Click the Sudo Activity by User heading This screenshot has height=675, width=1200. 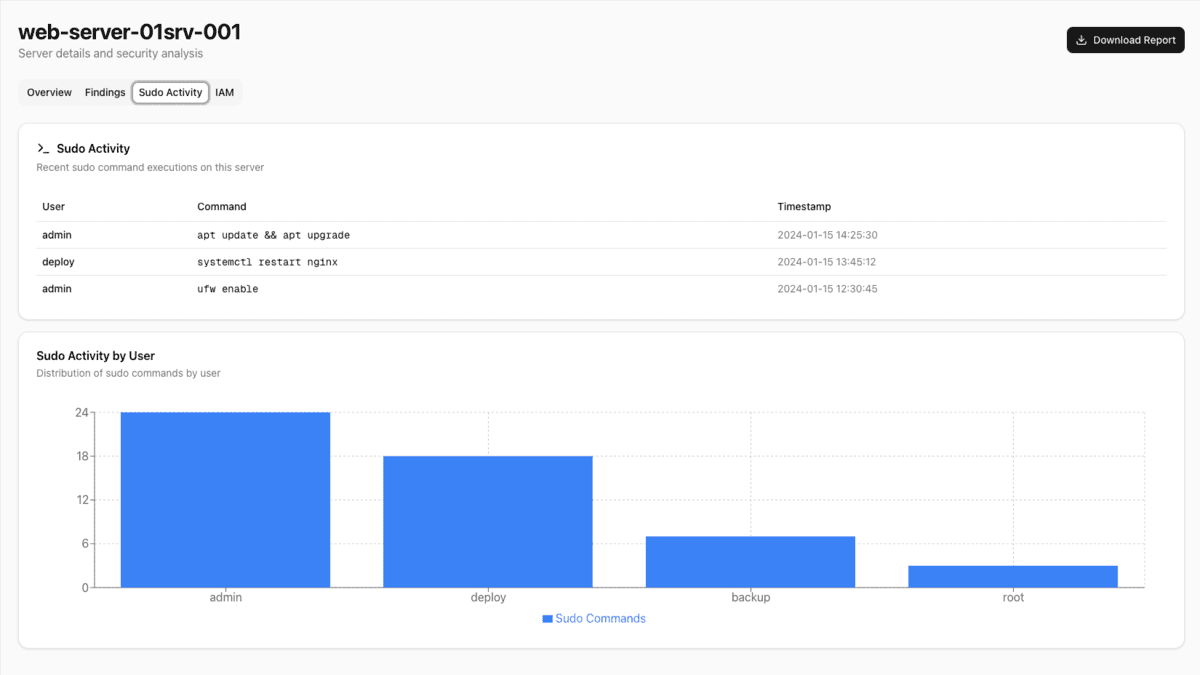click(95, 355)
